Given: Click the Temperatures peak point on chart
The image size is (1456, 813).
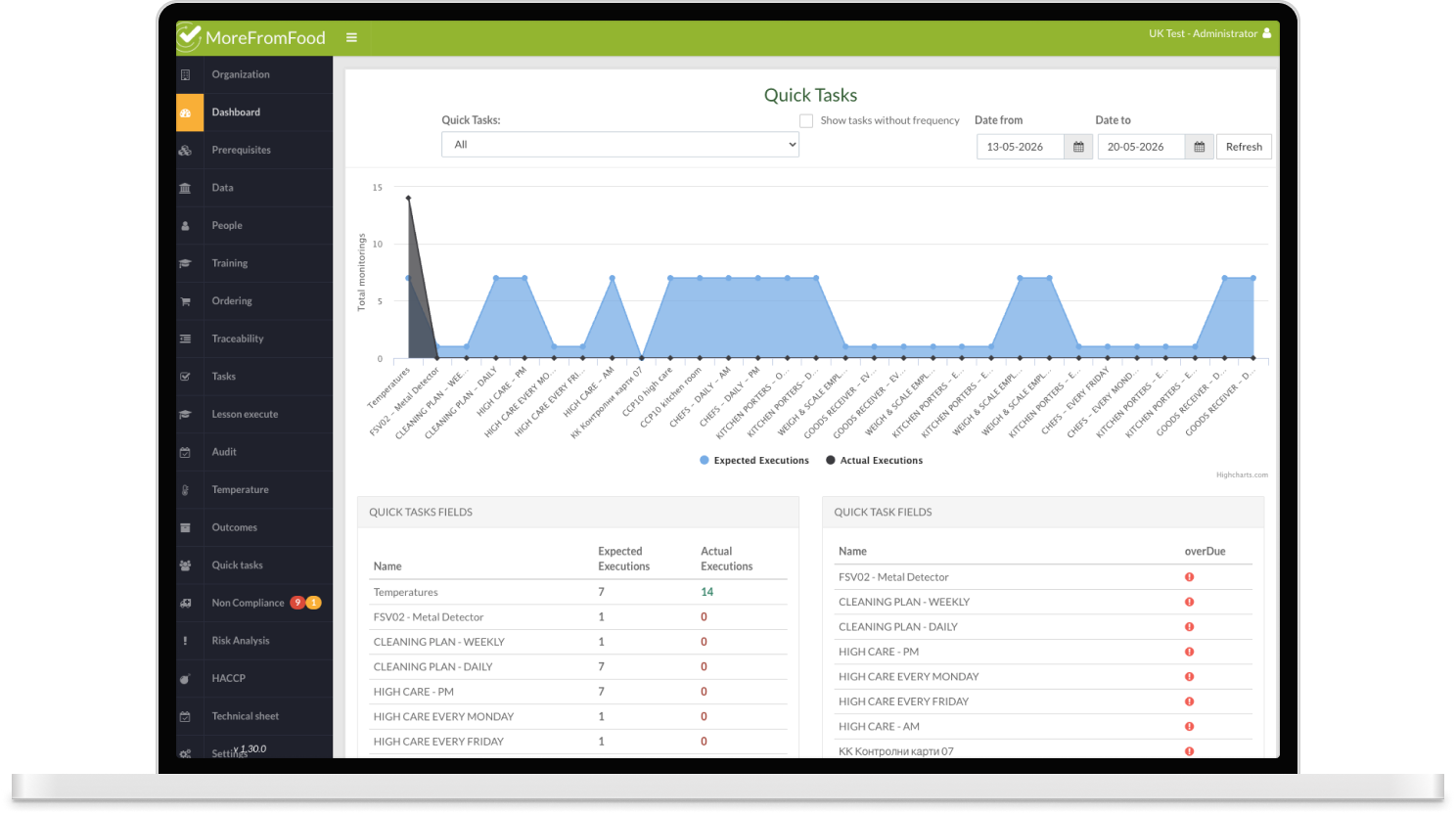Looking at the screenshot, I should (408, 199).
